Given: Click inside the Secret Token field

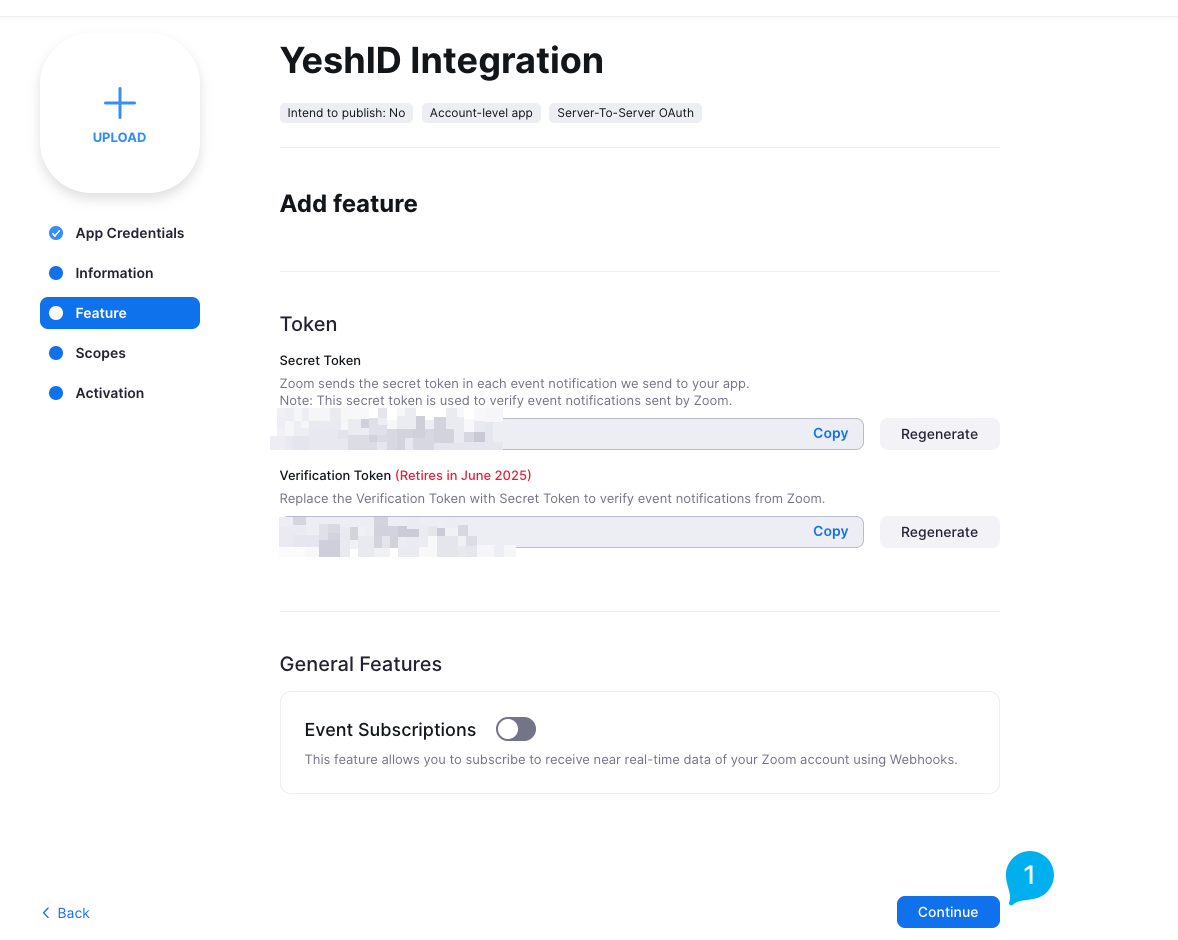Looking at the screenshot, I should 571,434.
